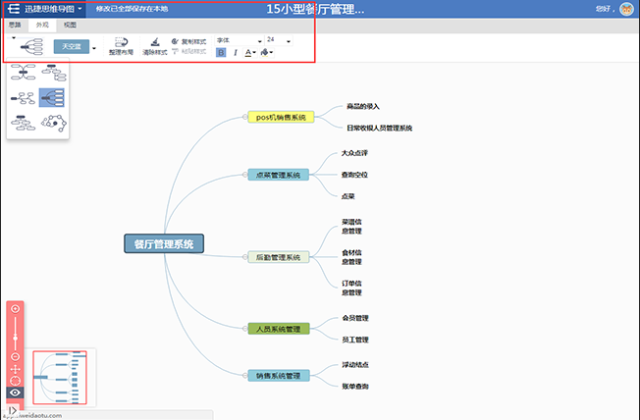Choose the circular sky-map layout
The height and width of the screenshot is (420, 640).
pyautogui.click(x=53, y=123)
